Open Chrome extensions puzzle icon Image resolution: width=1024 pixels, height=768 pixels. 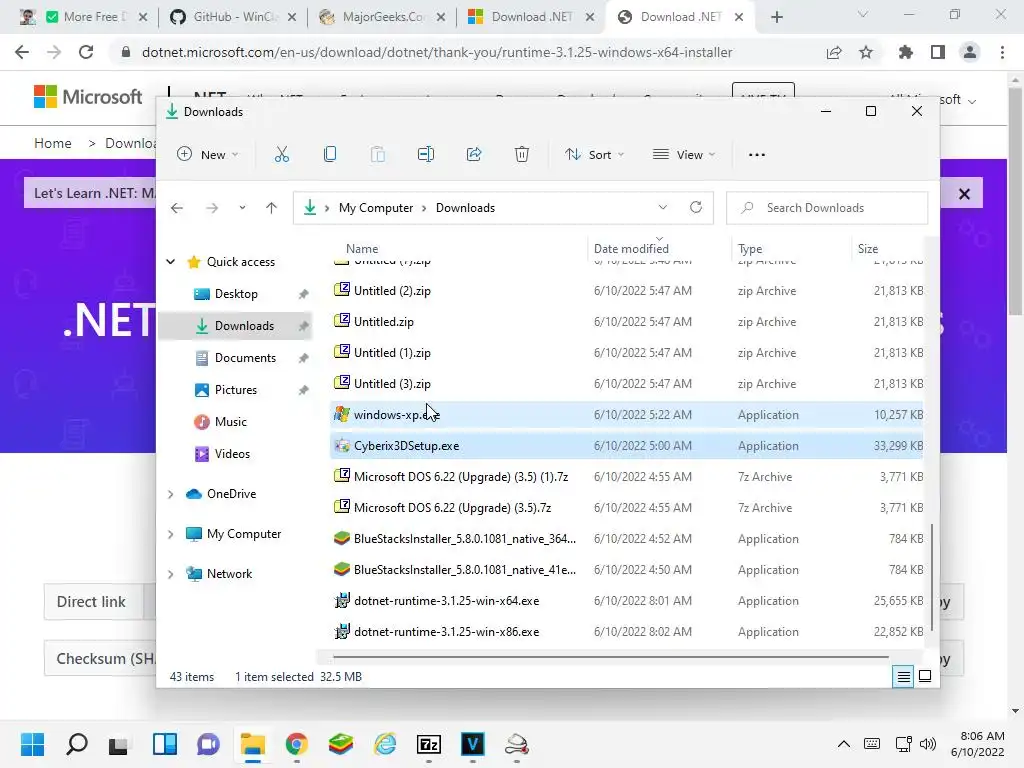(x=905, y=52)
